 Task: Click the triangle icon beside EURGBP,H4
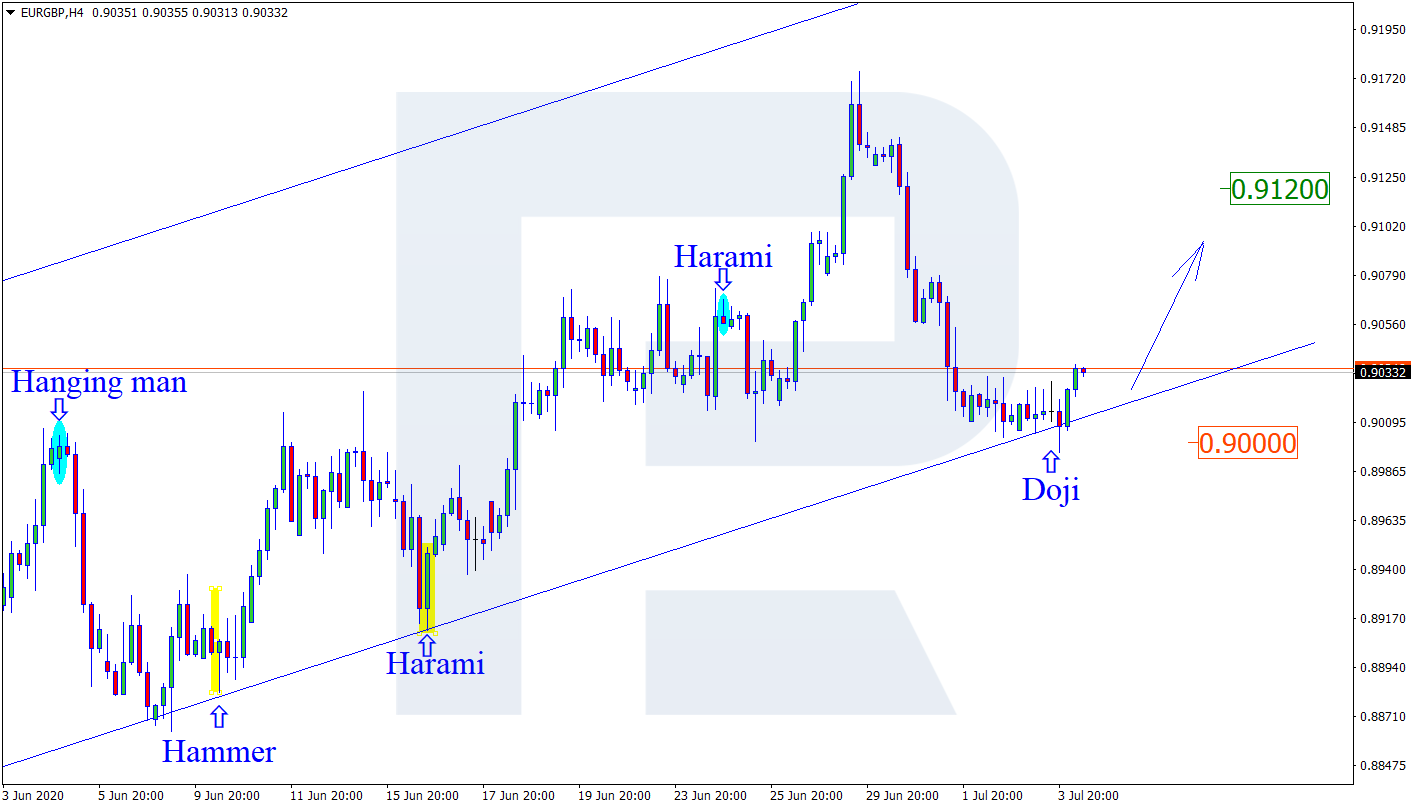10,13
